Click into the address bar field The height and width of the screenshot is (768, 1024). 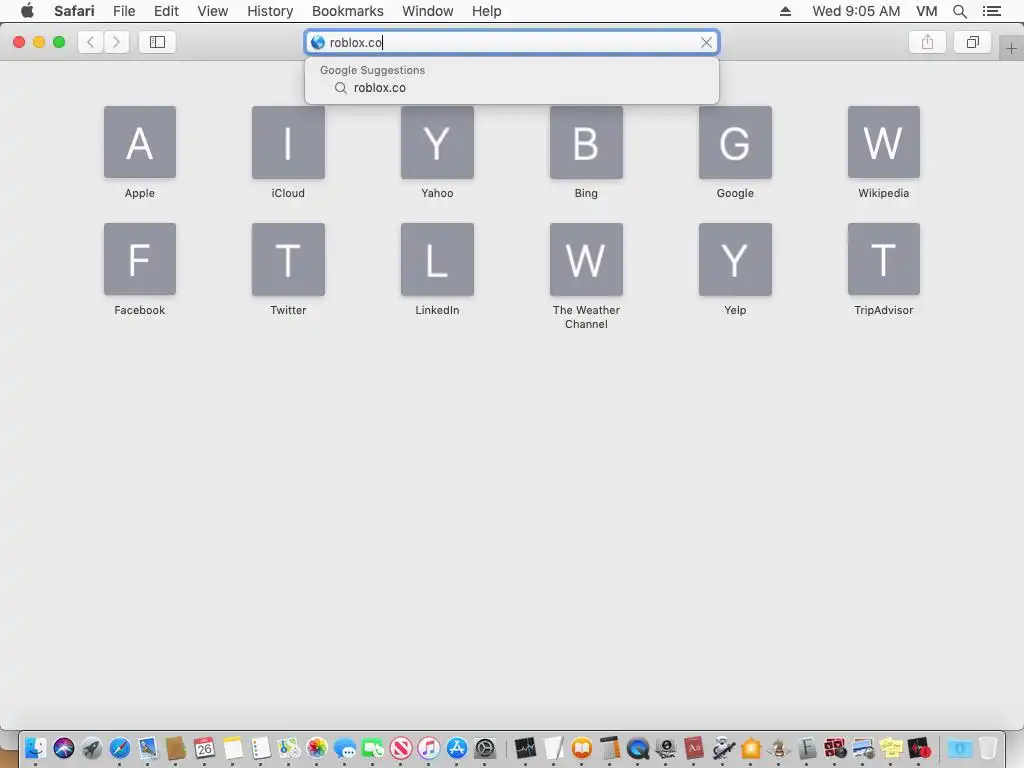pyautogui.click(x=512, y=42)
